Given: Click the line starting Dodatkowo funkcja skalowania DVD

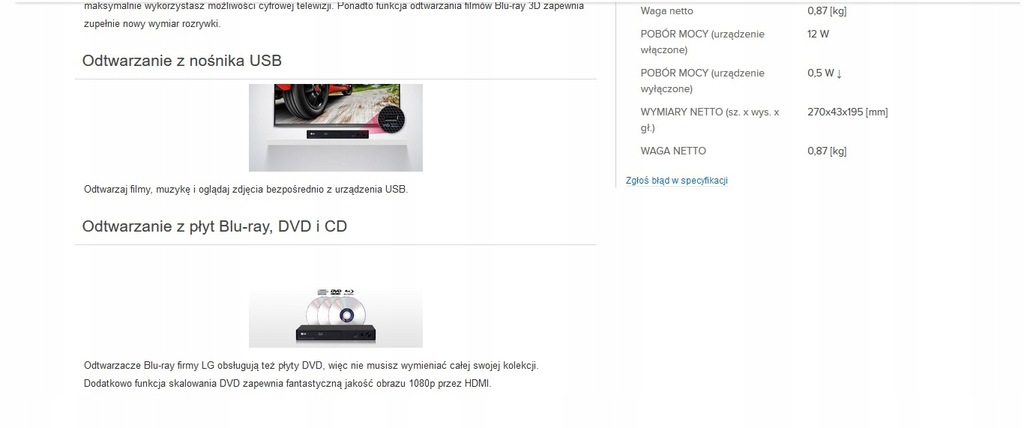Looking at the screenshot, I should (x=287, y=384).
